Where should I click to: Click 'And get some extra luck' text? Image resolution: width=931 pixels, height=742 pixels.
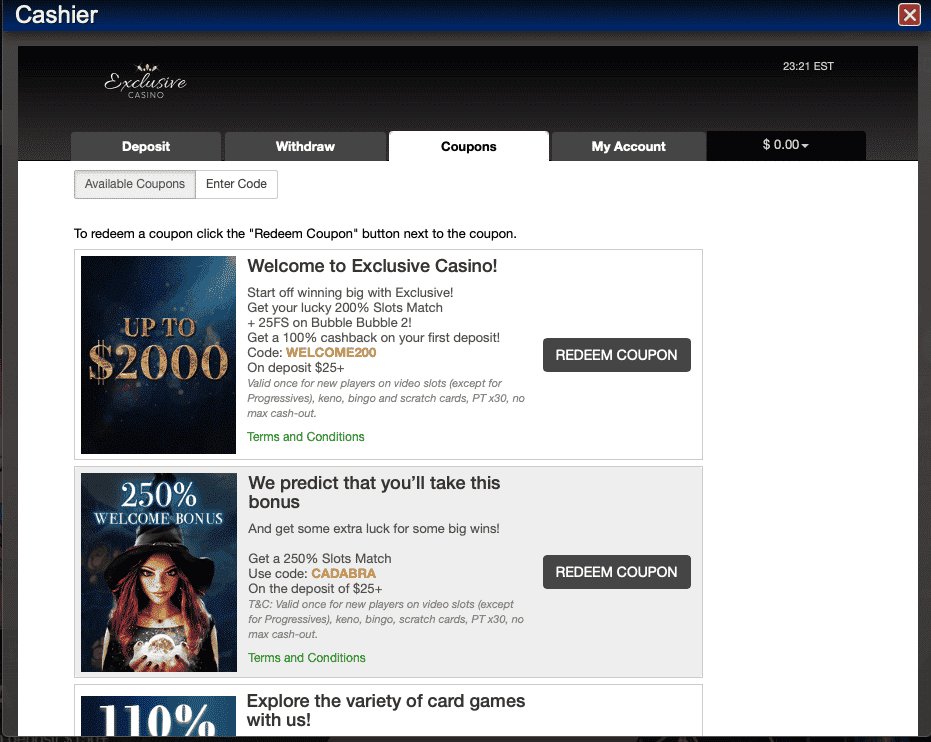pyautogui.click(x=373, y=528)
